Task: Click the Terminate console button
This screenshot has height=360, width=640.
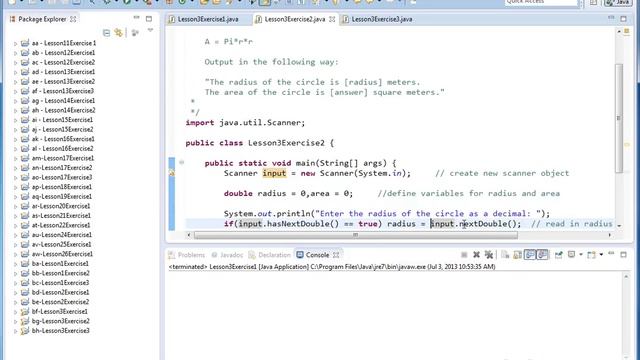Action: click(464, 255)
